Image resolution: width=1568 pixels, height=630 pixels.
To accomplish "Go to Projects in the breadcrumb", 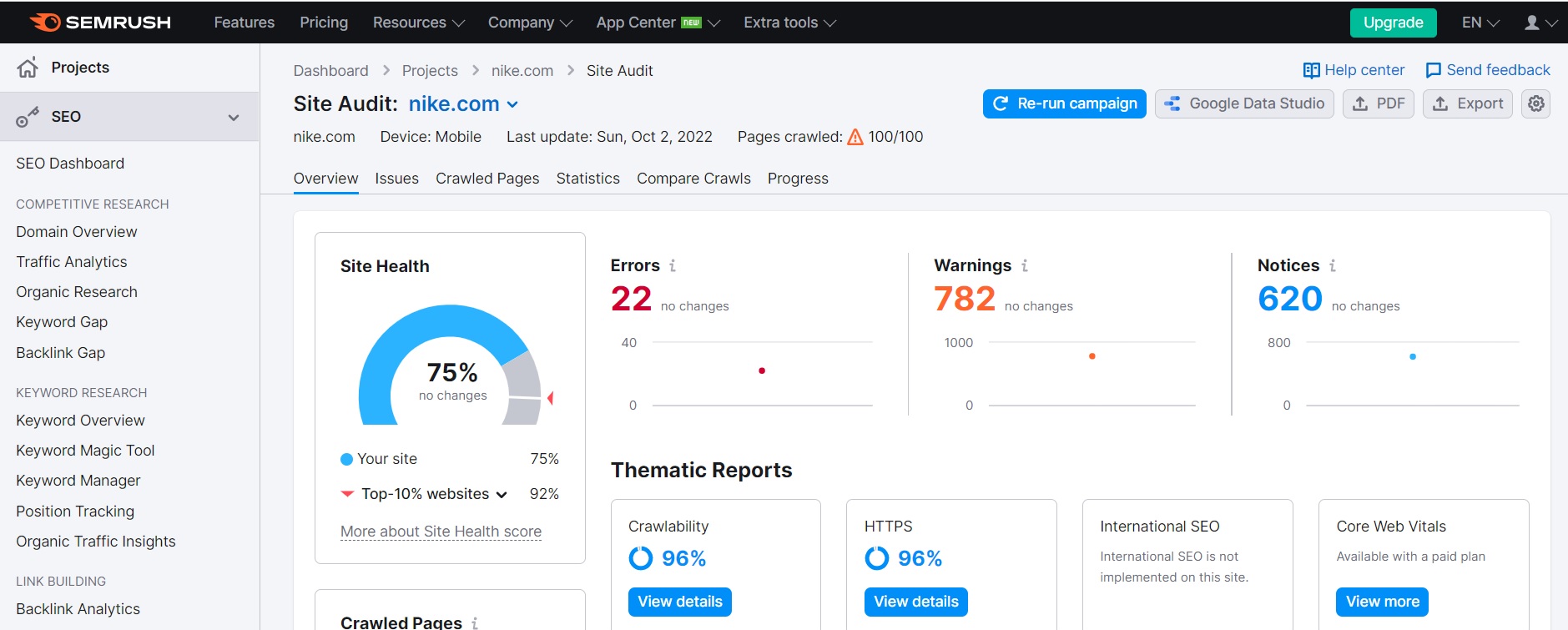I will (430, 71).
